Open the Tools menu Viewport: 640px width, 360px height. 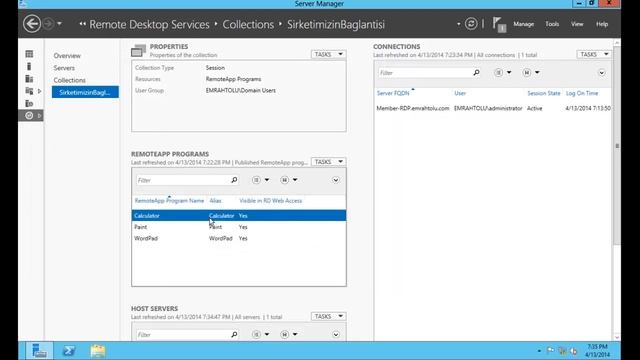(552, 24)
